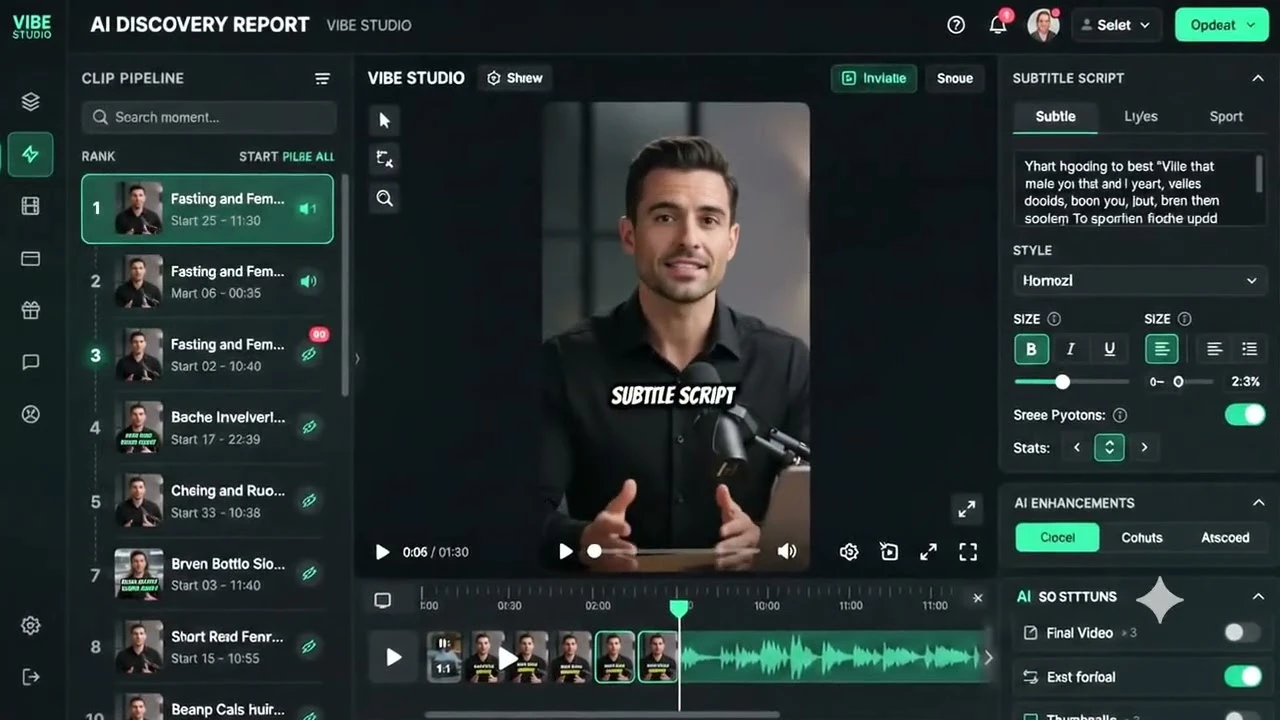This screenshot has width=1280, height=720.
Task: Toggle underline text formatting
Action: point(1109,349)
